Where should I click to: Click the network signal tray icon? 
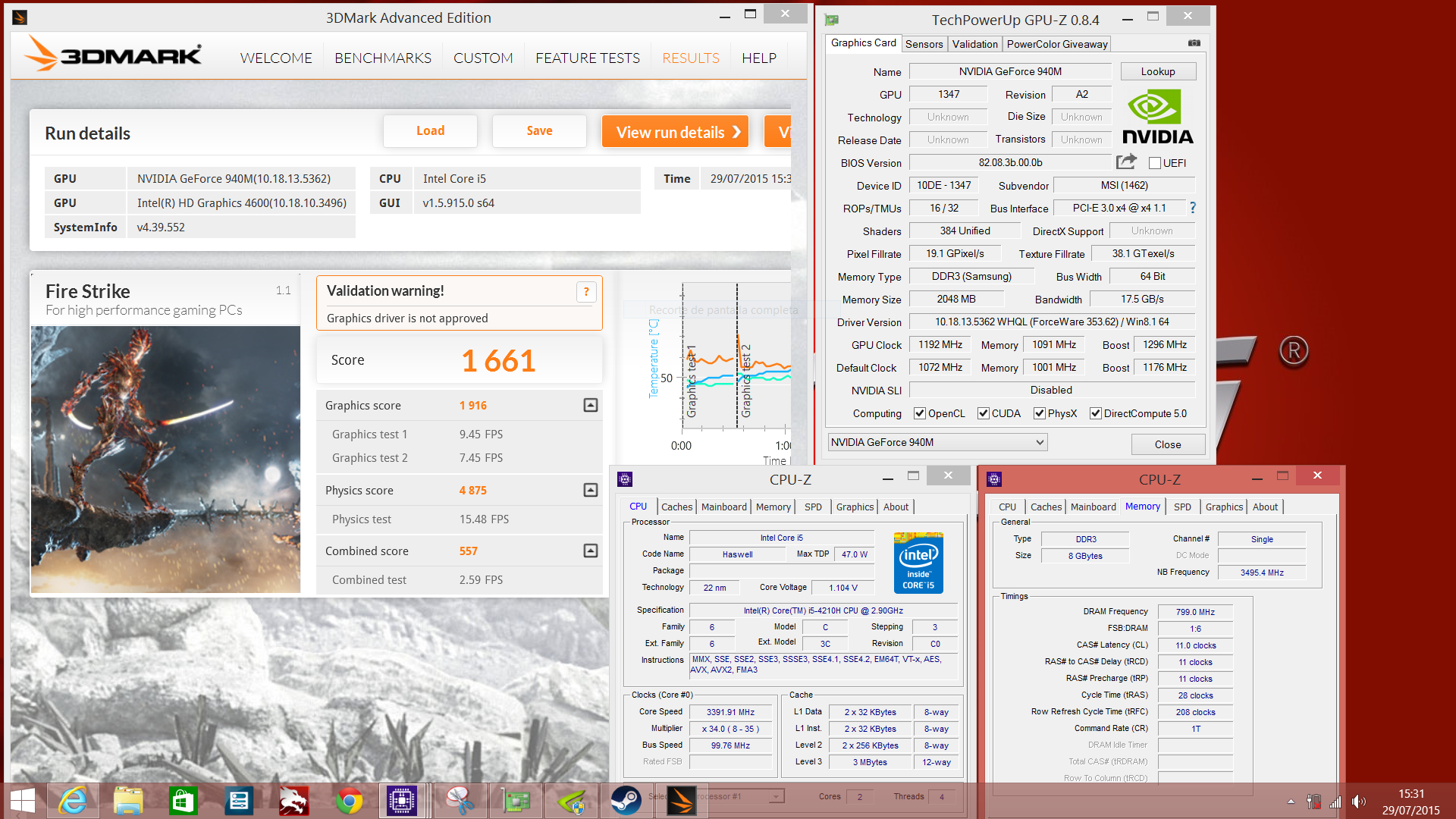[x=1335, y=802]
